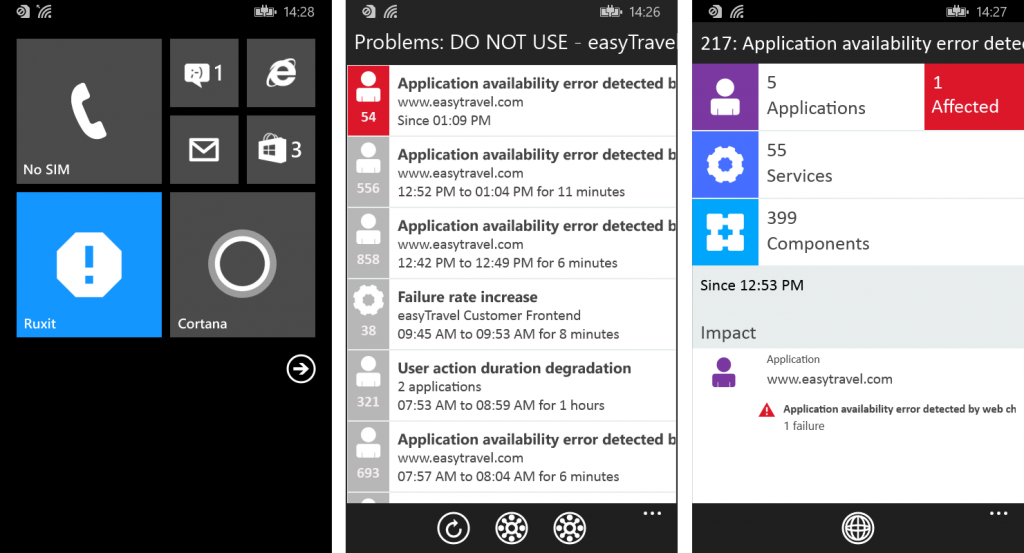
Task: Open the Messaging tile showing 1
Action: pyautogui.click(x=204, y=72)
